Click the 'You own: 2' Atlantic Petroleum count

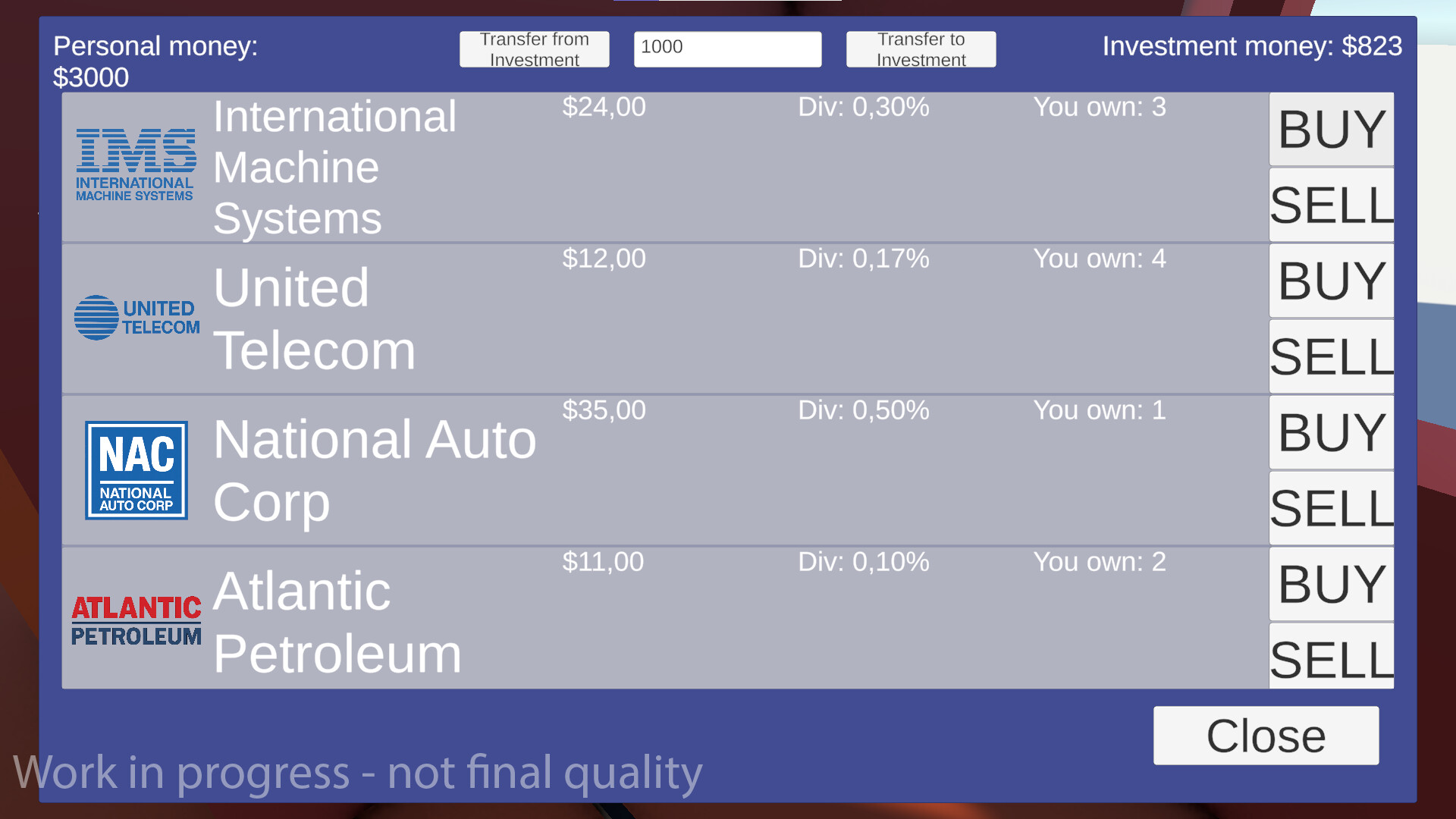pyautogui.click(x=1099, y=562)
